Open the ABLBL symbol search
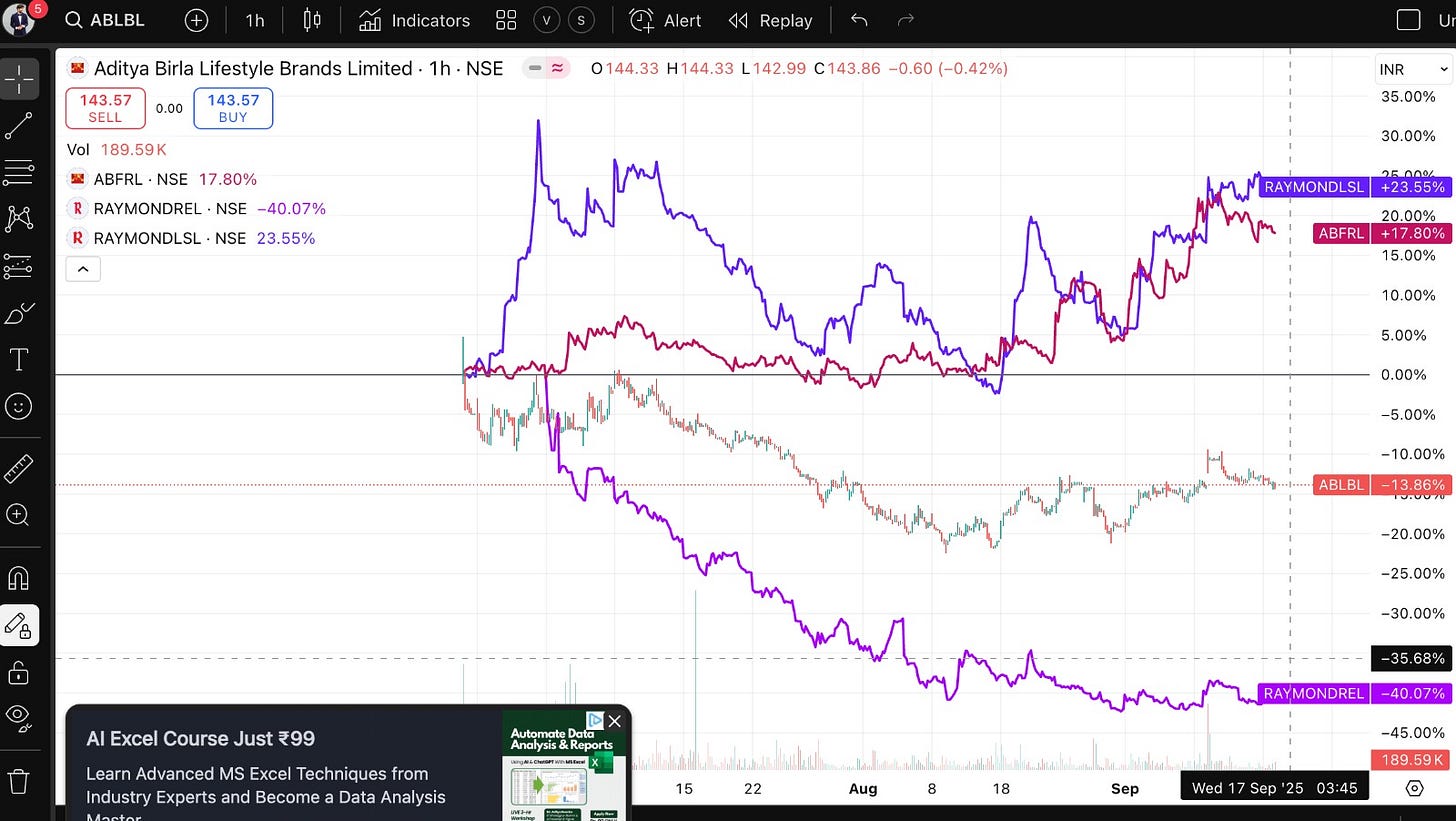The width and height of the screenshot is (1456, 821). (103, 20)
